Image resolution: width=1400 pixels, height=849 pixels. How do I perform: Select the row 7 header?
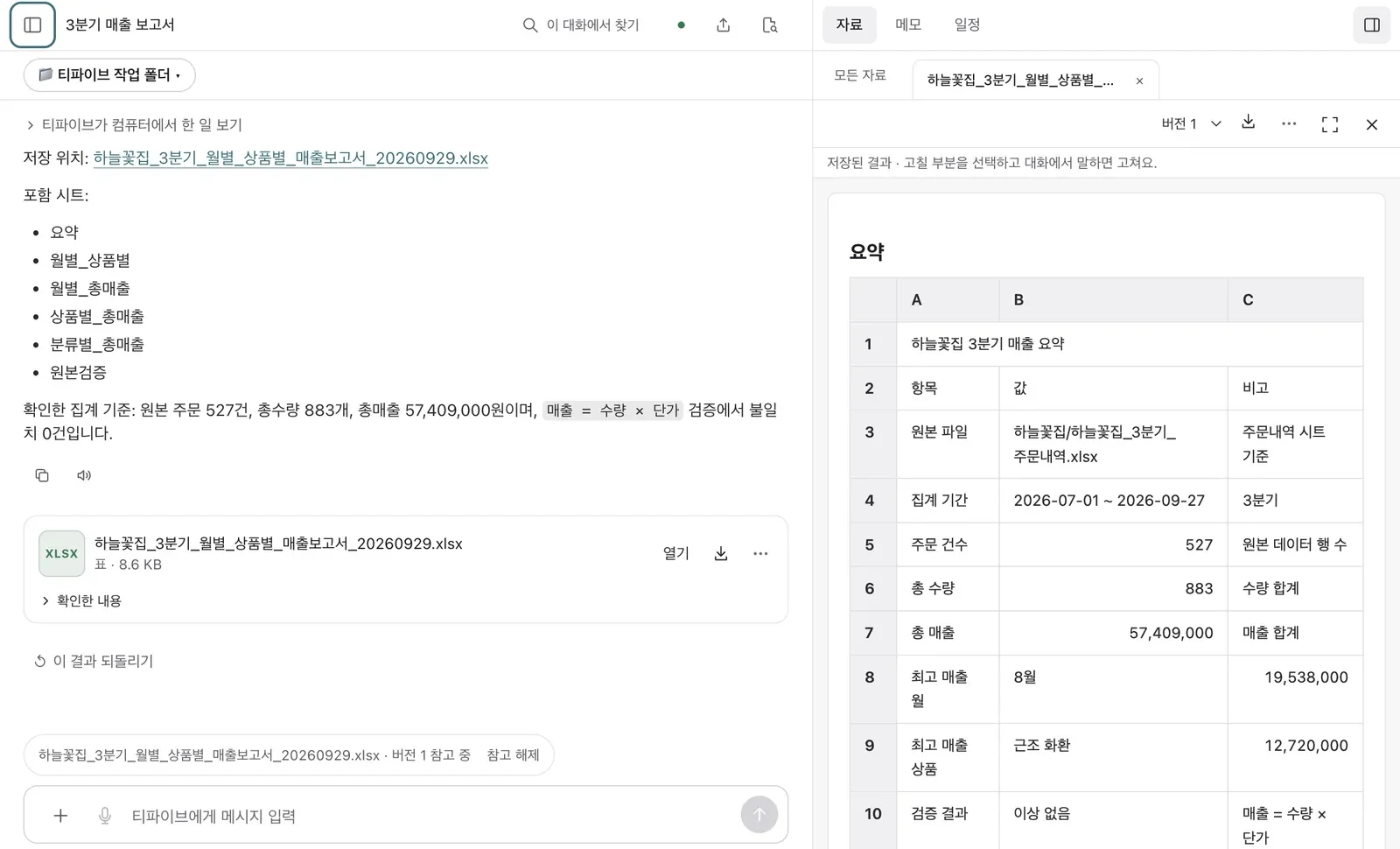[x=872, y=633]
